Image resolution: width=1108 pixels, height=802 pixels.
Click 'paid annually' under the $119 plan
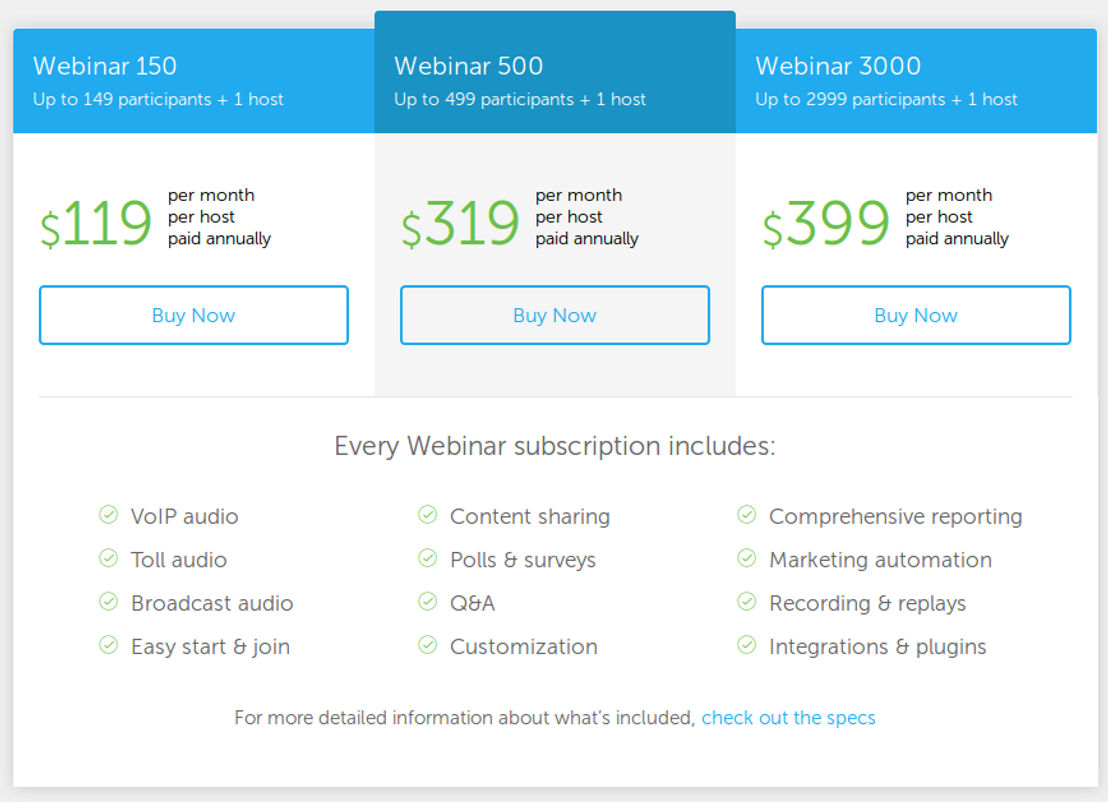click(x=219, y=239)
